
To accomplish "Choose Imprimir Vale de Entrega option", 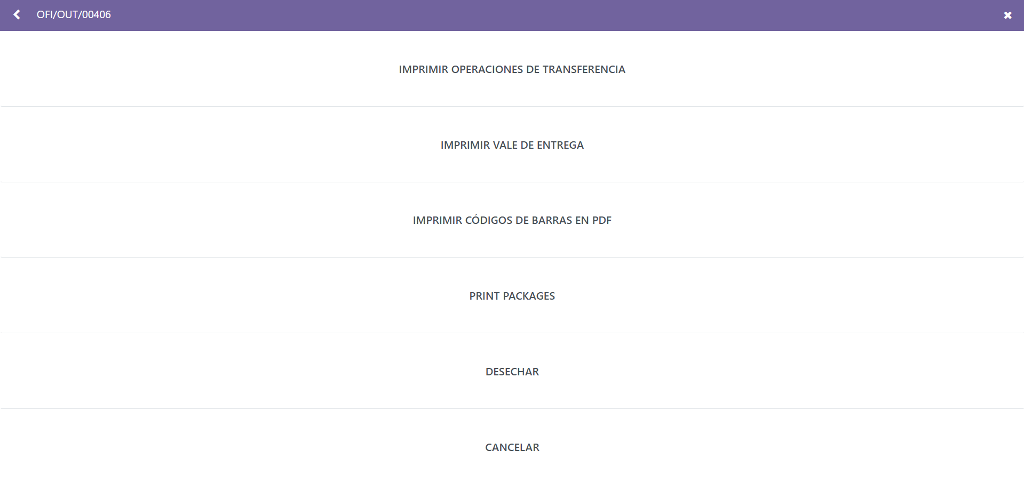I will pyautogui.click(x=512, y=145).
